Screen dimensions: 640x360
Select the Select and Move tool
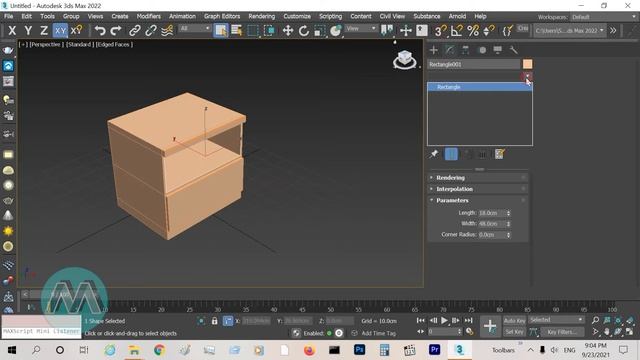pyautogui.click(x=288, y=31)
